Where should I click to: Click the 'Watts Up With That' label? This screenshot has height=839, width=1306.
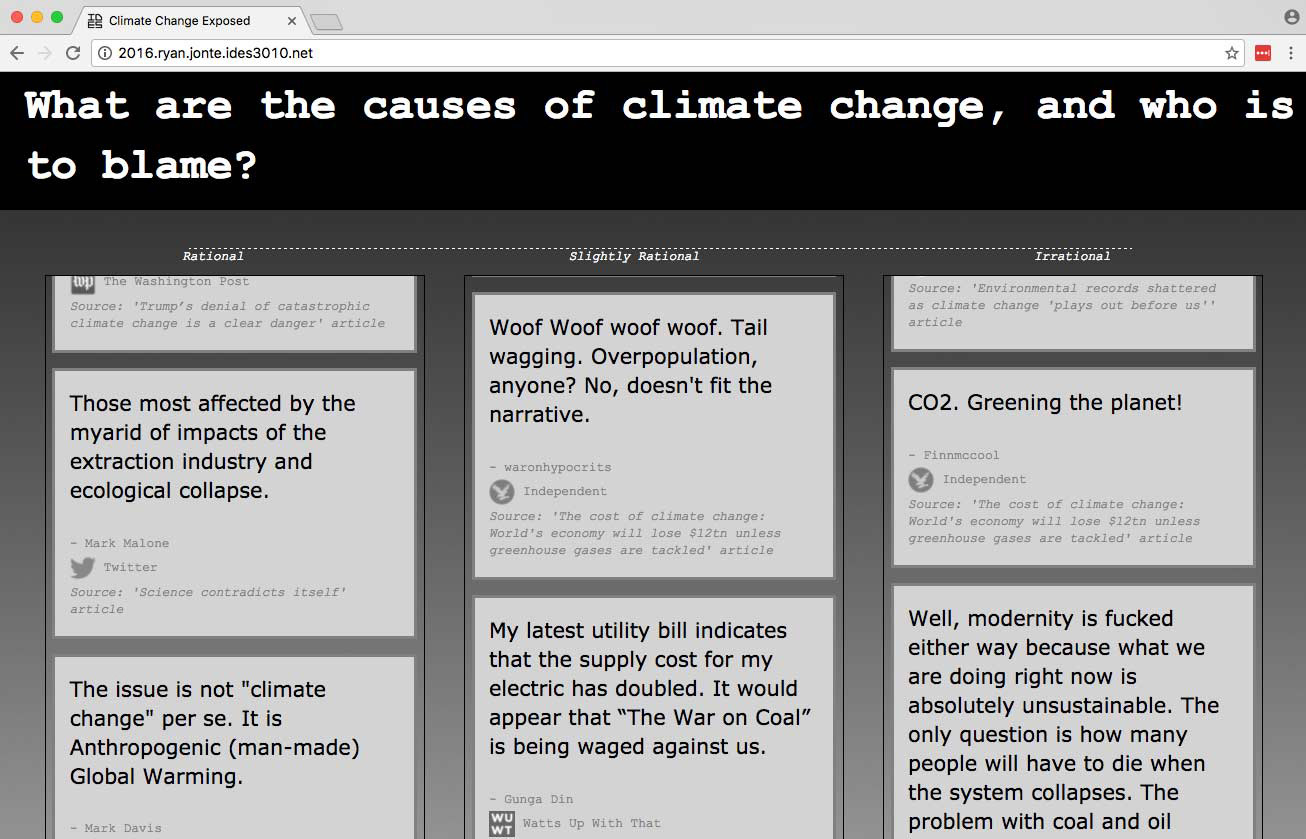pyautogui.click(x=592, y=823)
